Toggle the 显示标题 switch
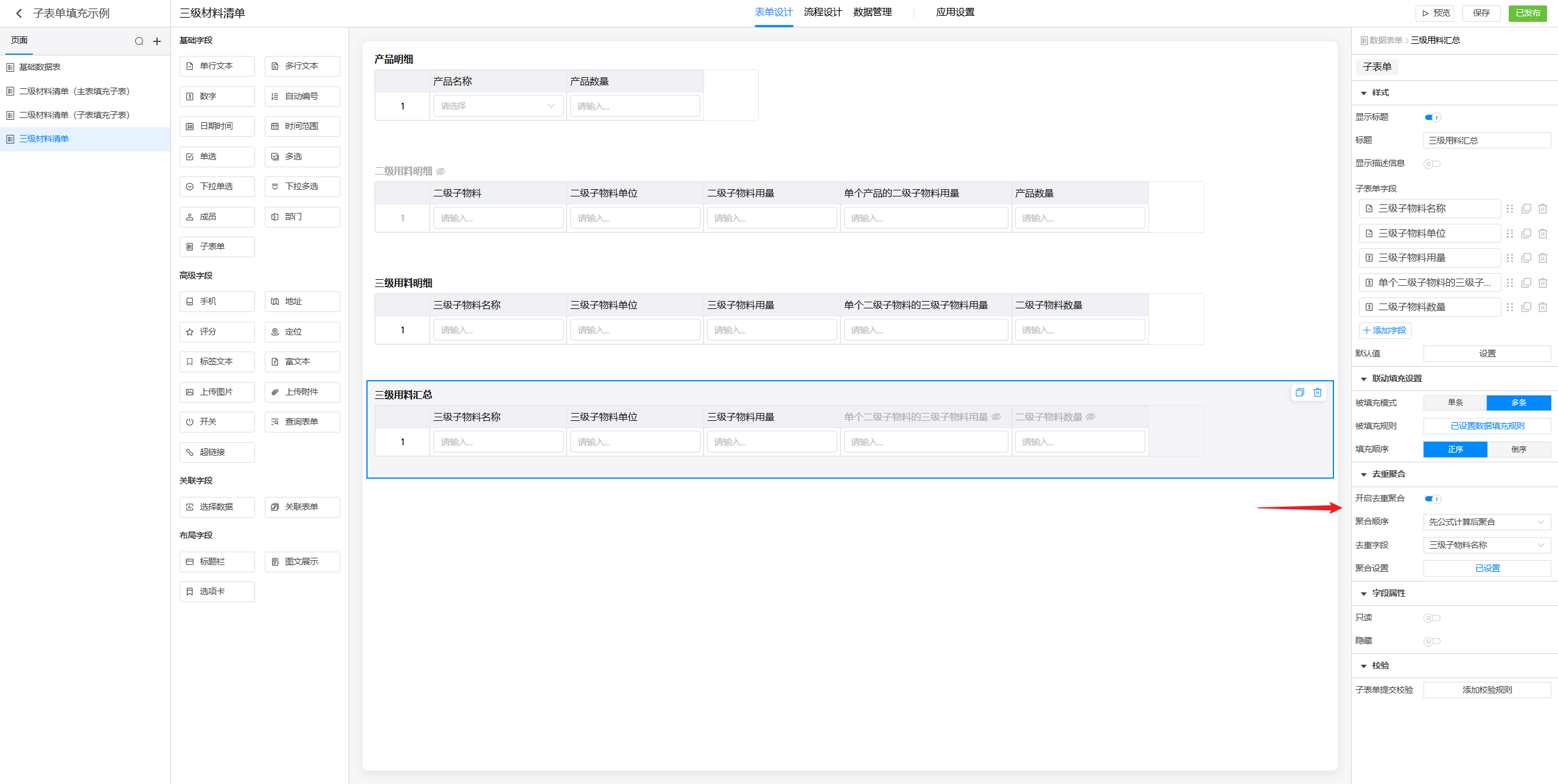1558x784 pixels. 1433,117
